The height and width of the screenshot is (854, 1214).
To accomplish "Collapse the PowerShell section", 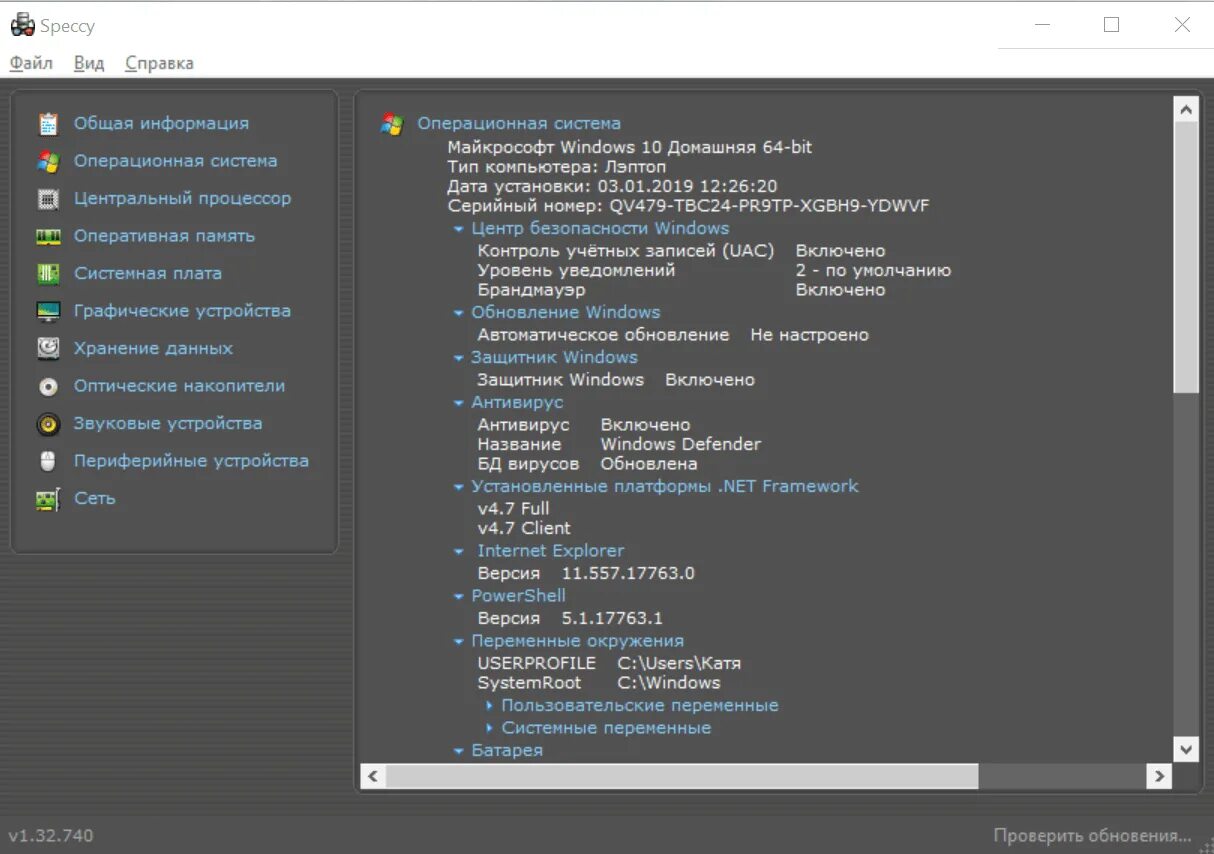I will pos(458,596).
